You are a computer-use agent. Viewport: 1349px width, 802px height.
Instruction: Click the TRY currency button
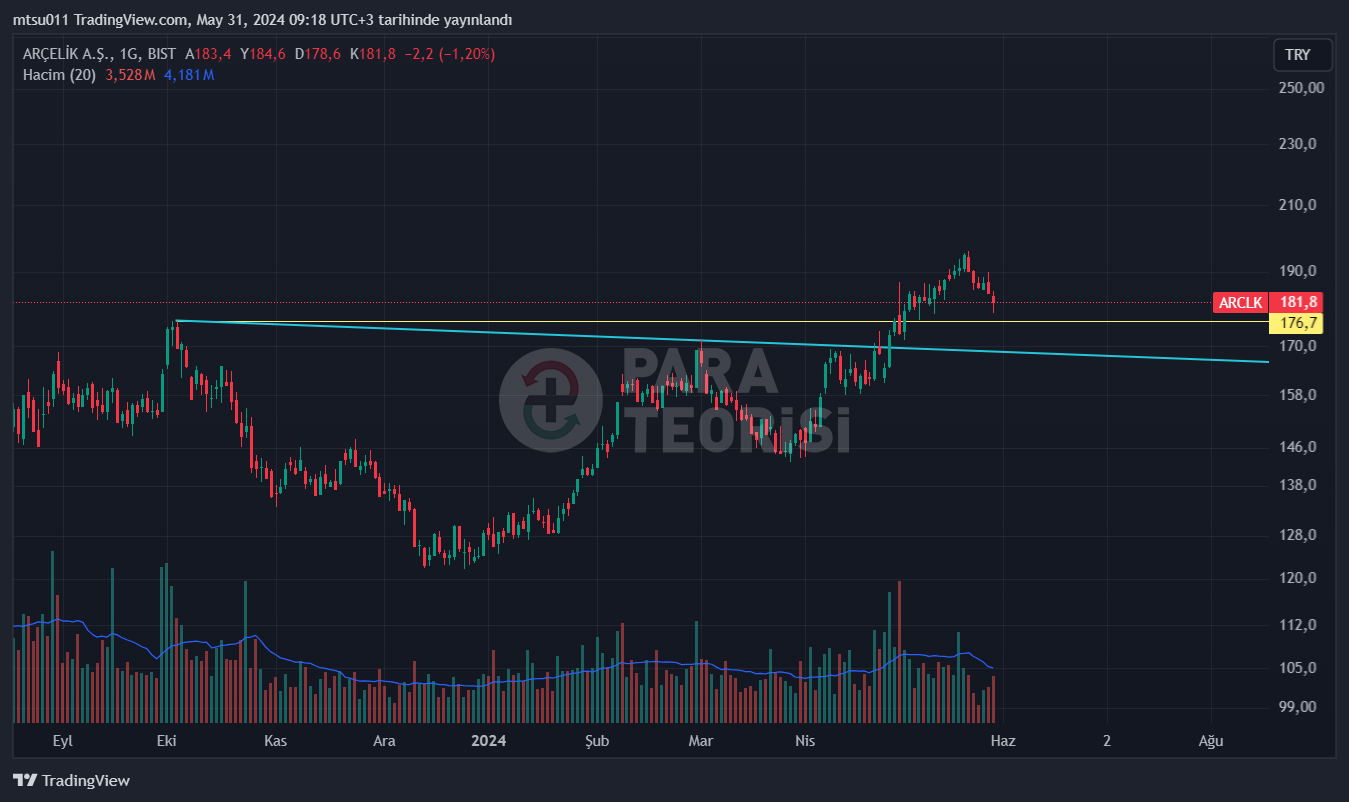tap(1302, 55)
